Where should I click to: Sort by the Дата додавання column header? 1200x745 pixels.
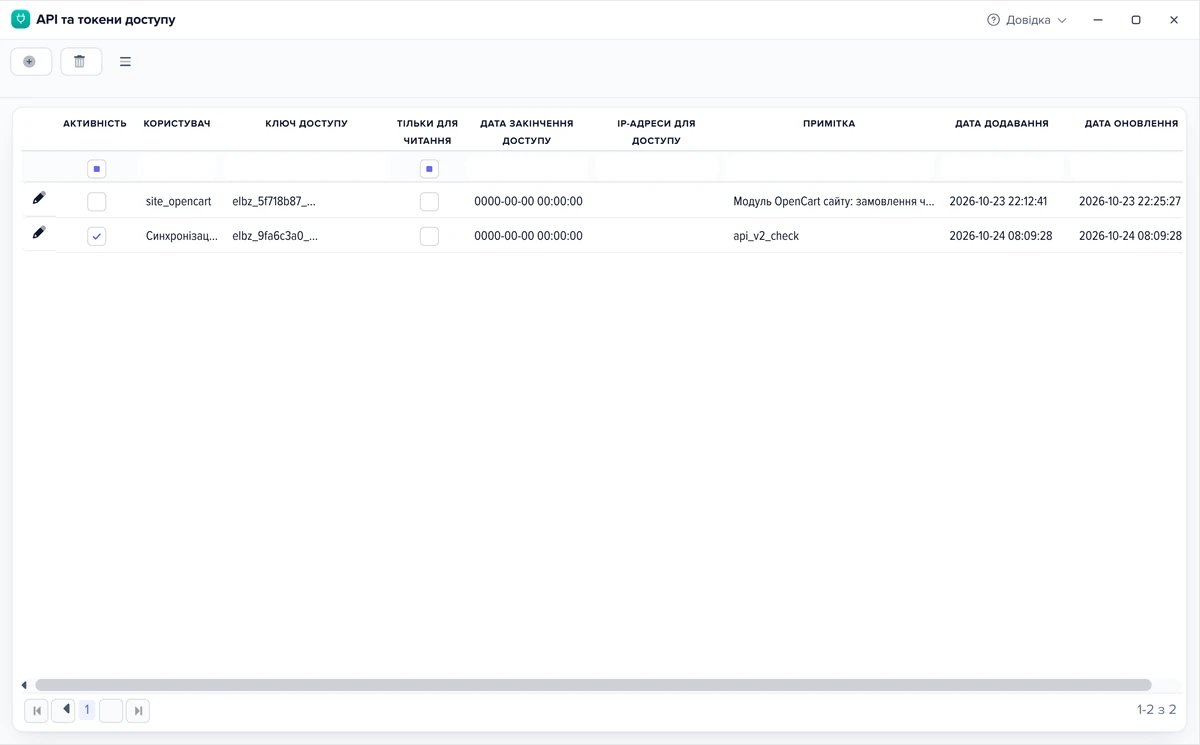(x=1002, y=124)
